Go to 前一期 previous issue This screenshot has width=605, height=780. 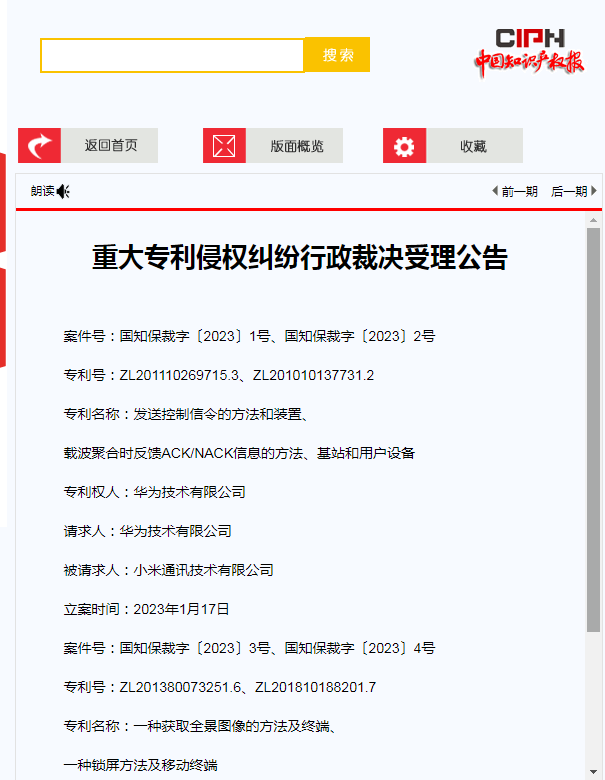click(x=519, y=192)
